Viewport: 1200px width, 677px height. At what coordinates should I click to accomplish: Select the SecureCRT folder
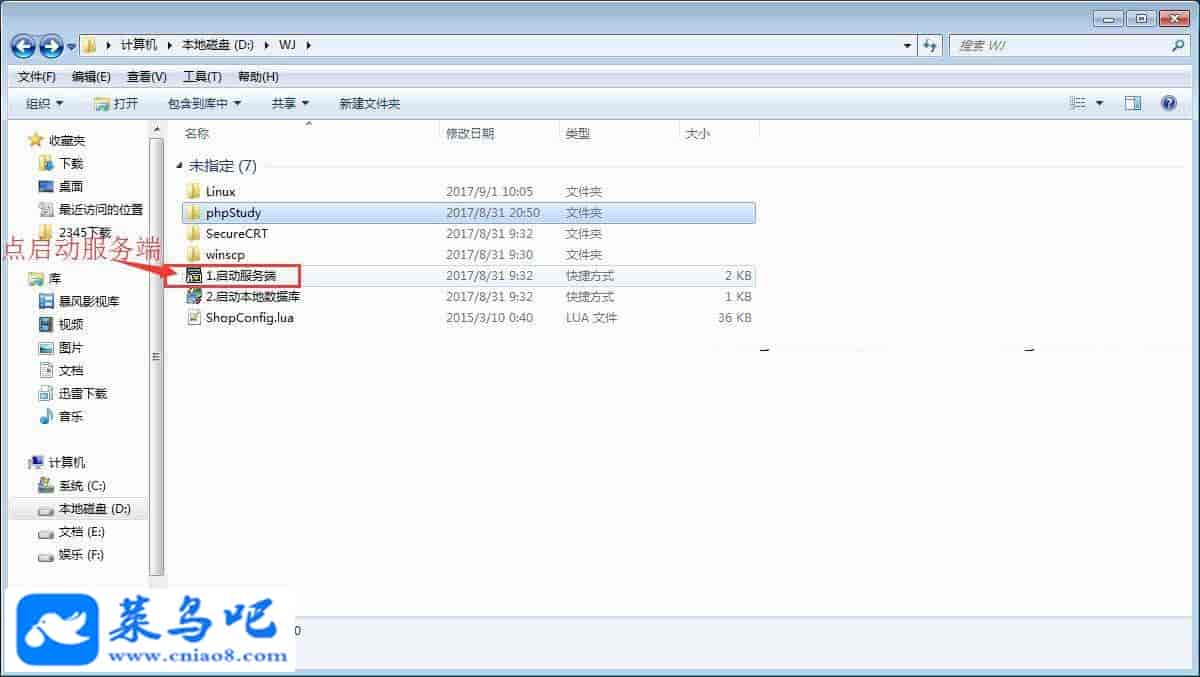[469, 233]
